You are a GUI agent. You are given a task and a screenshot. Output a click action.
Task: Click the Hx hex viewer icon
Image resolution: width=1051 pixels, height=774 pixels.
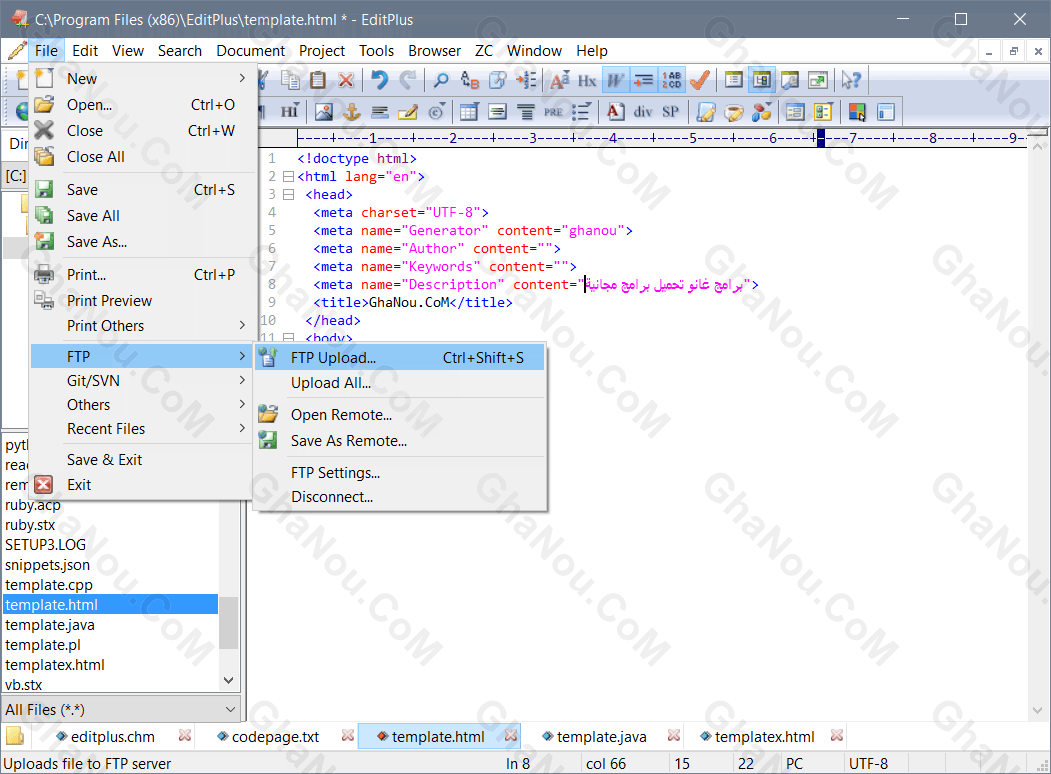587,80
